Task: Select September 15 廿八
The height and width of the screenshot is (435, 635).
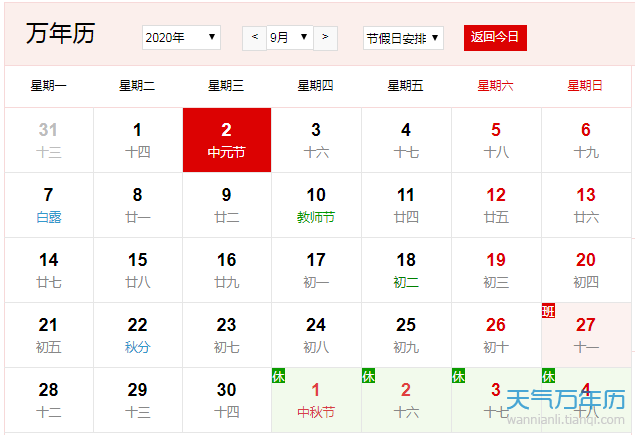Action: (138, 270)
